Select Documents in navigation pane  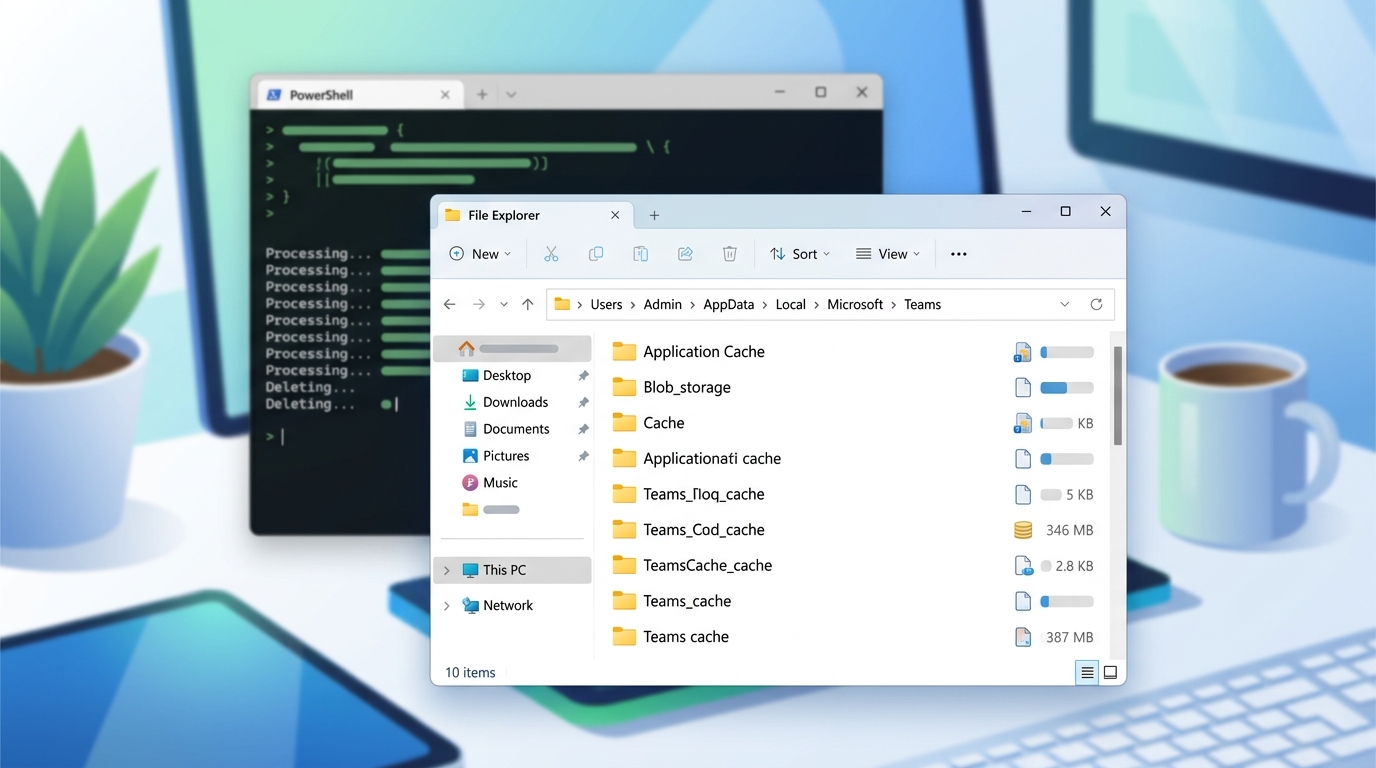click(x=516, y=429)
